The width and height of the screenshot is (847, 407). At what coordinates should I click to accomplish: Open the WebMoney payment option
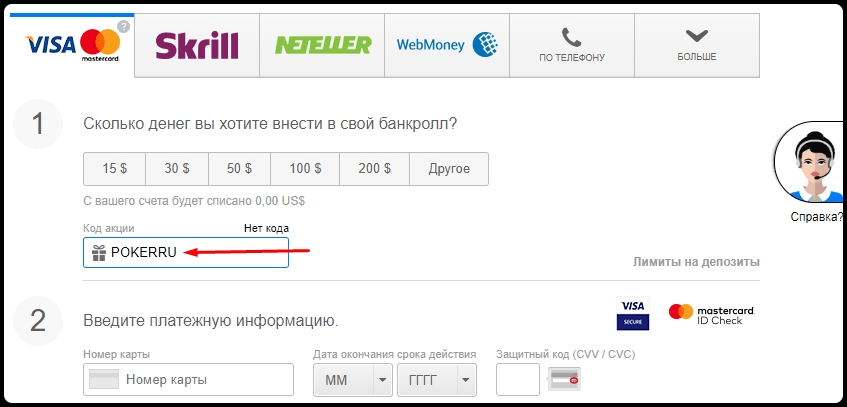pyautogui.click(x=447, y=45)
